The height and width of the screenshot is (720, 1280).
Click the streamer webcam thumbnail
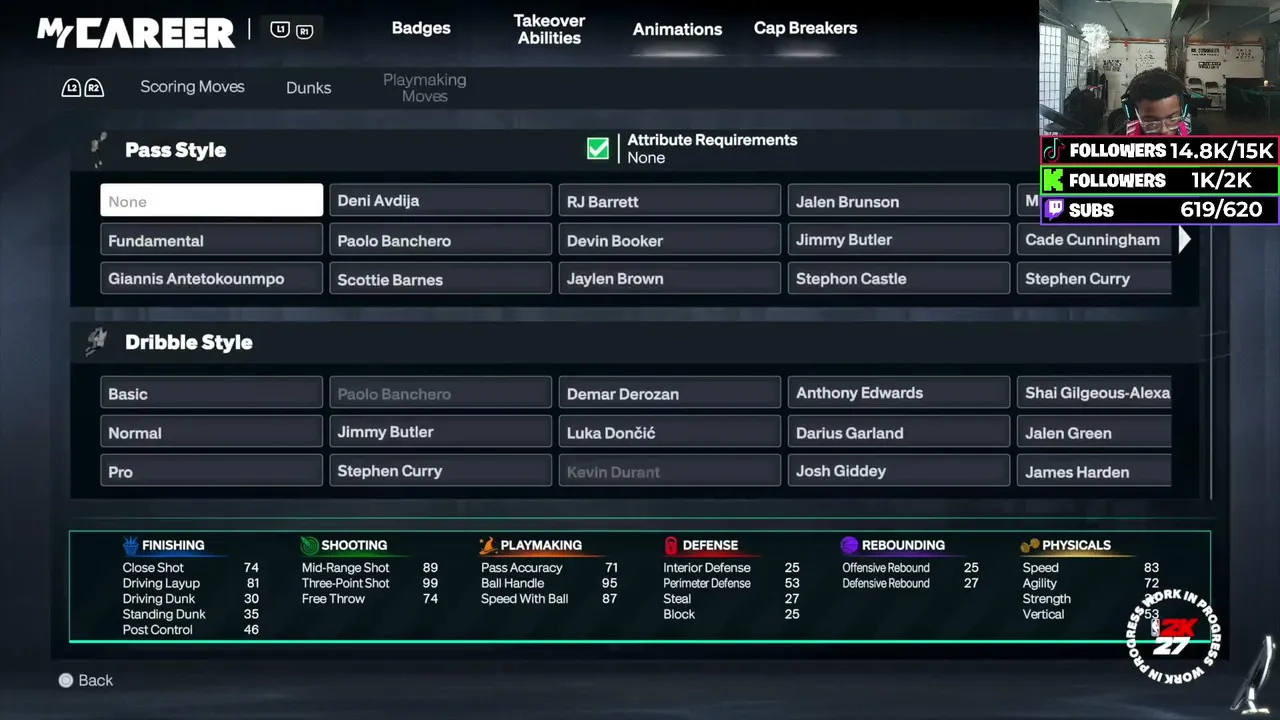point(1159,68)
